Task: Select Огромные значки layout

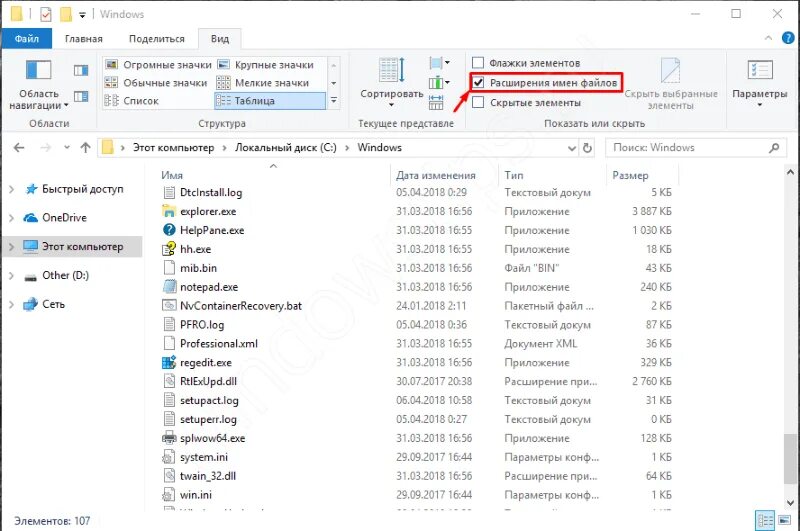Action: 158,65
